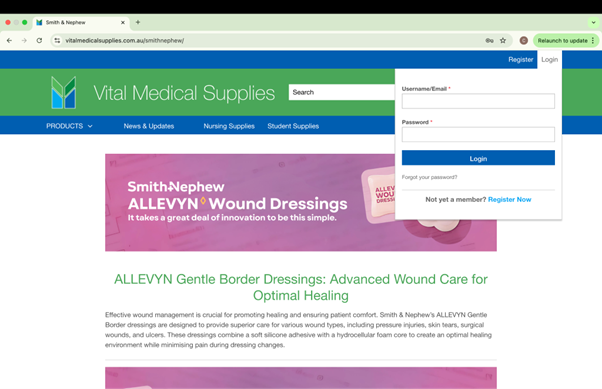Click Register Now link
602x389 pixels.
(x=509, y=199)
